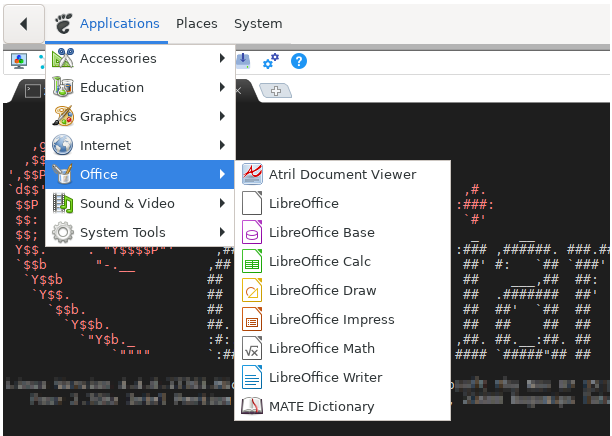Viewport: 612px width, 436px height.
Task: Expand the Internet submenu arrow
Action: (x=222, y=145)
